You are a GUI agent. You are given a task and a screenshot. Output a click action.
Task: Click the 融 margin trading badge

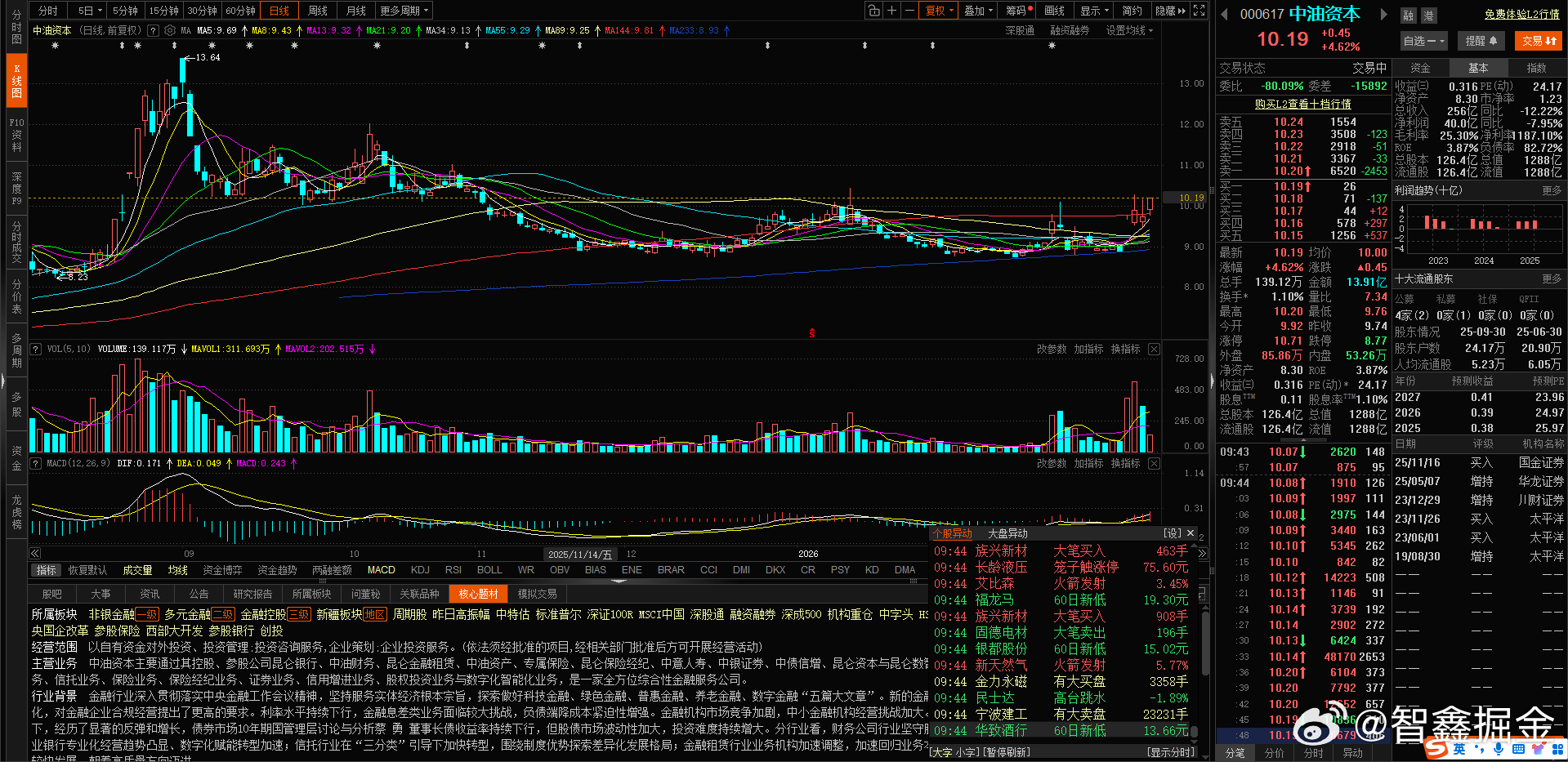(x=1408, y=16)
